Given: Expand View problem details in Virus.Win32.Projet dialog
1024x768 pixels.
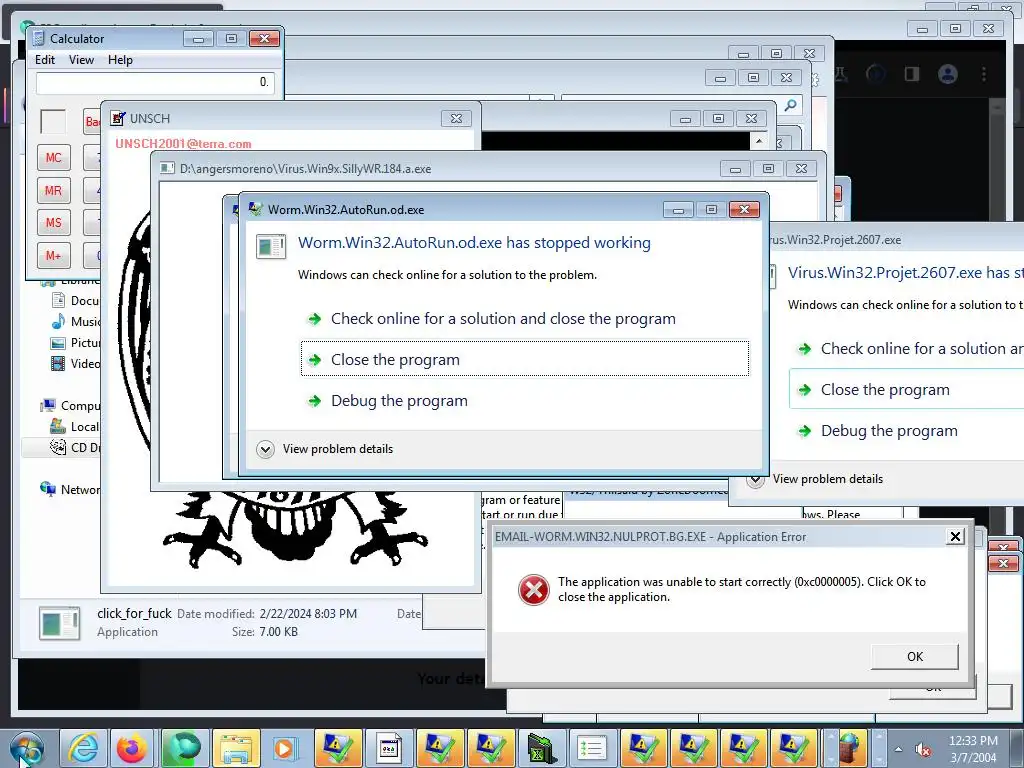Looking at the screenshot, I should (x=816, y=479).
